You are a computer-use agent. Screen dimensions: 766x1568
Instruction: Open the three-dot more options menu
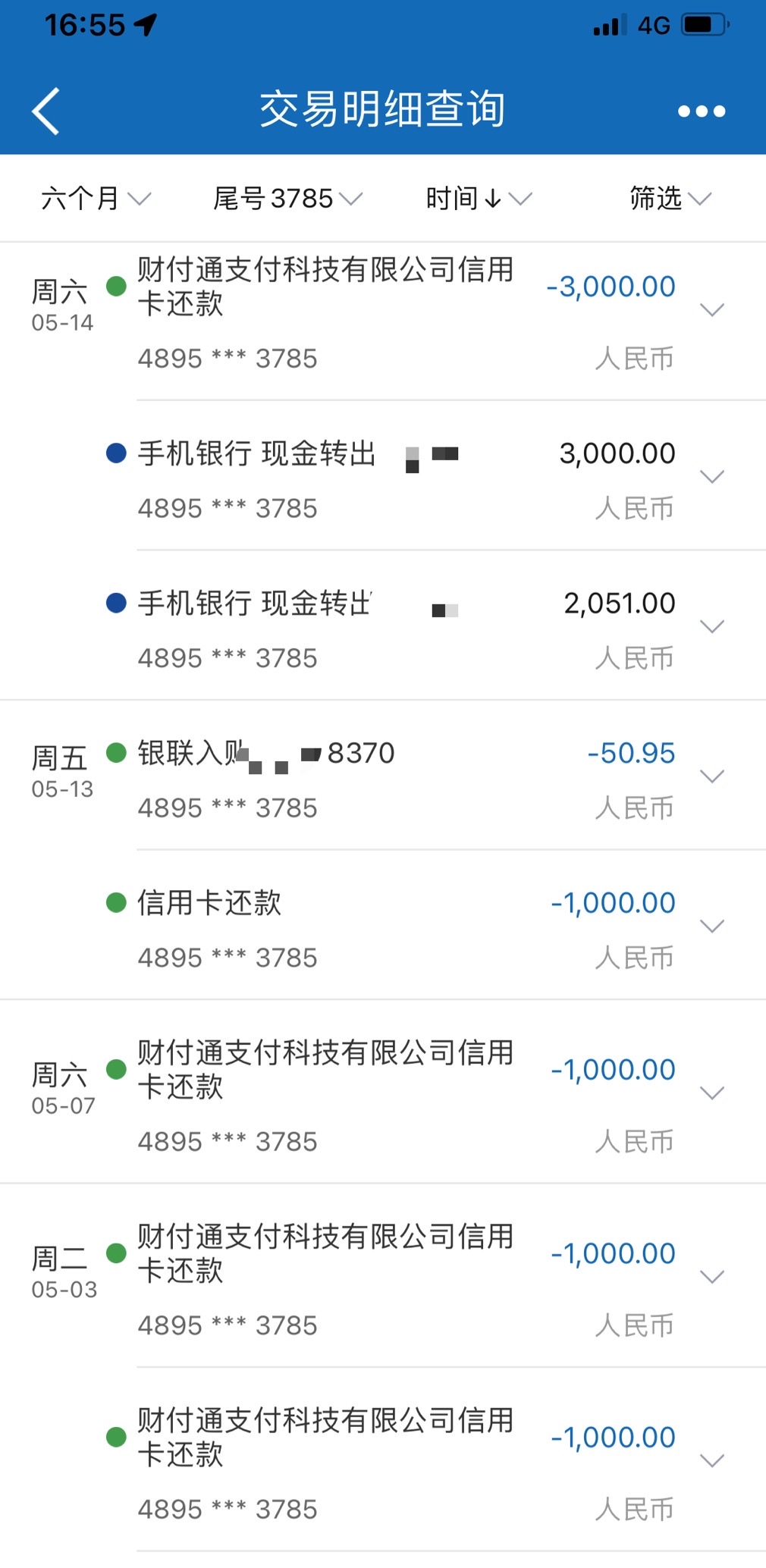click(702, 111)
